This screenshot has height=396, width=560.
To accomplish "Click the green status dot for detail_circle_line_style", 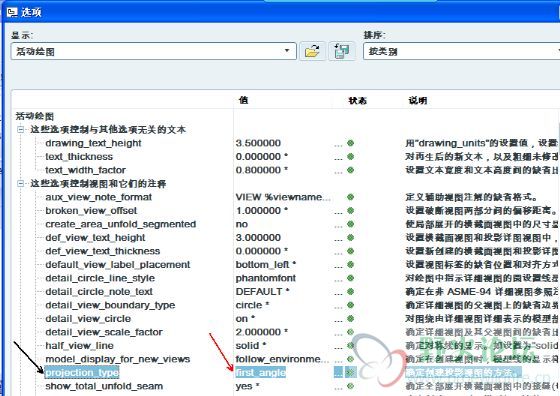I will [350, 278].
